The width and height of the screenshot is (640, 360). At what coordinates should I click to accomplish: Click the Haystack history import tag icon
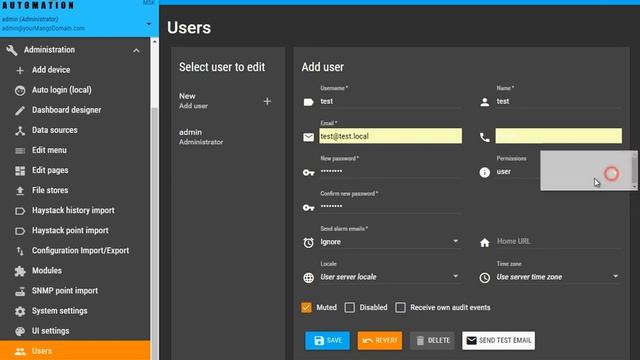tap(20, 211)
